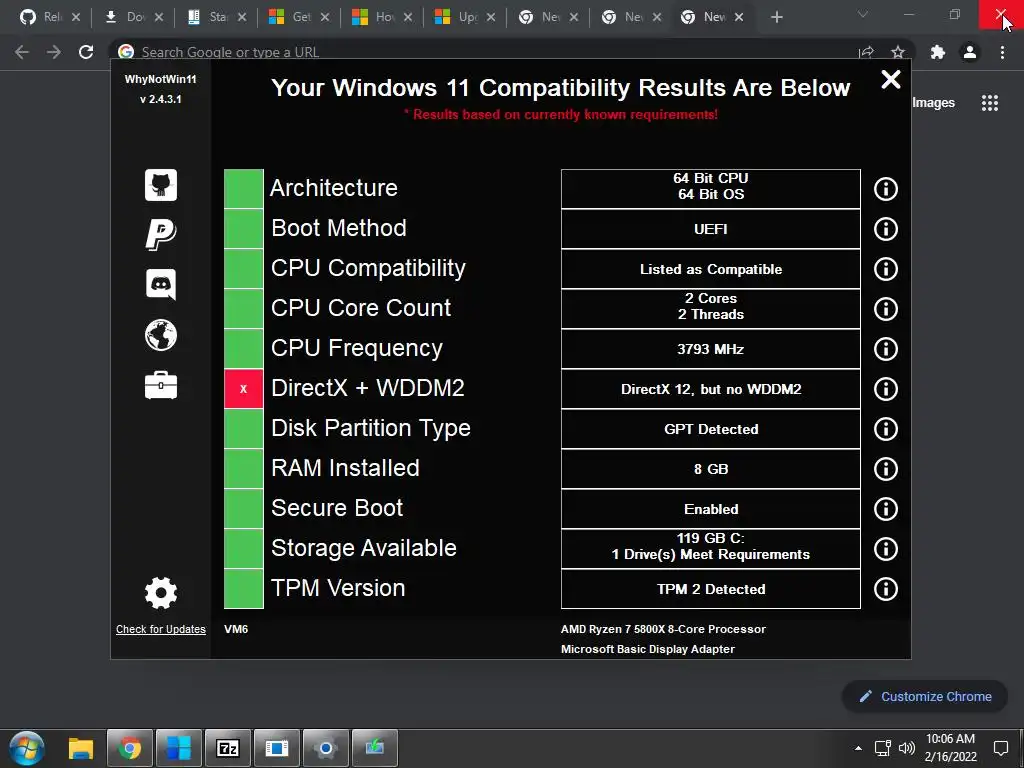The height and width of the screenshot is (768, 1024).
Task: Show info for DirectX + WDDM2 row
Action: click(886, 389)
